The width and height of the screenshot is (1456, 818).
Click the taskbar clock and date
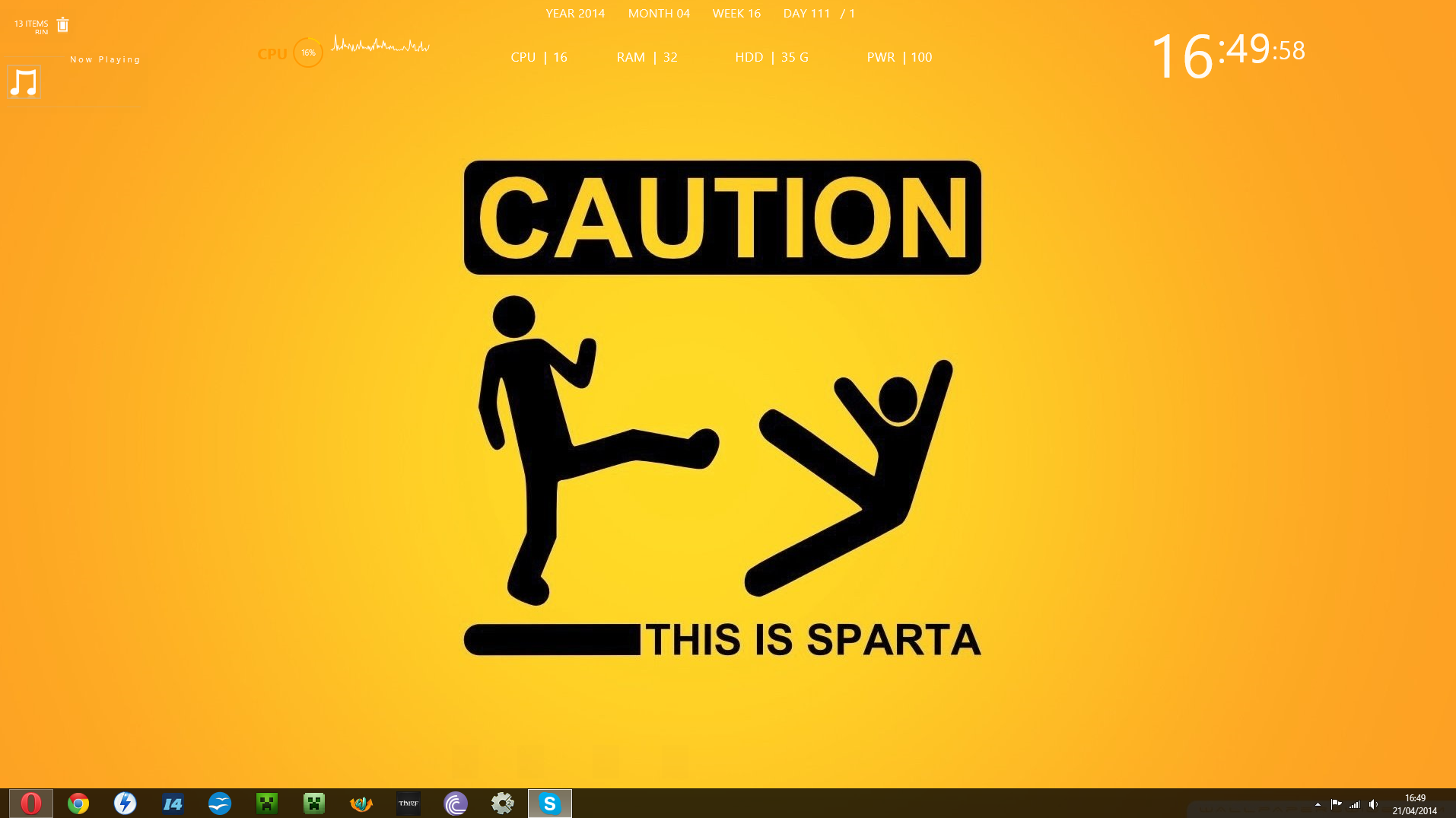pos(1415,804)
